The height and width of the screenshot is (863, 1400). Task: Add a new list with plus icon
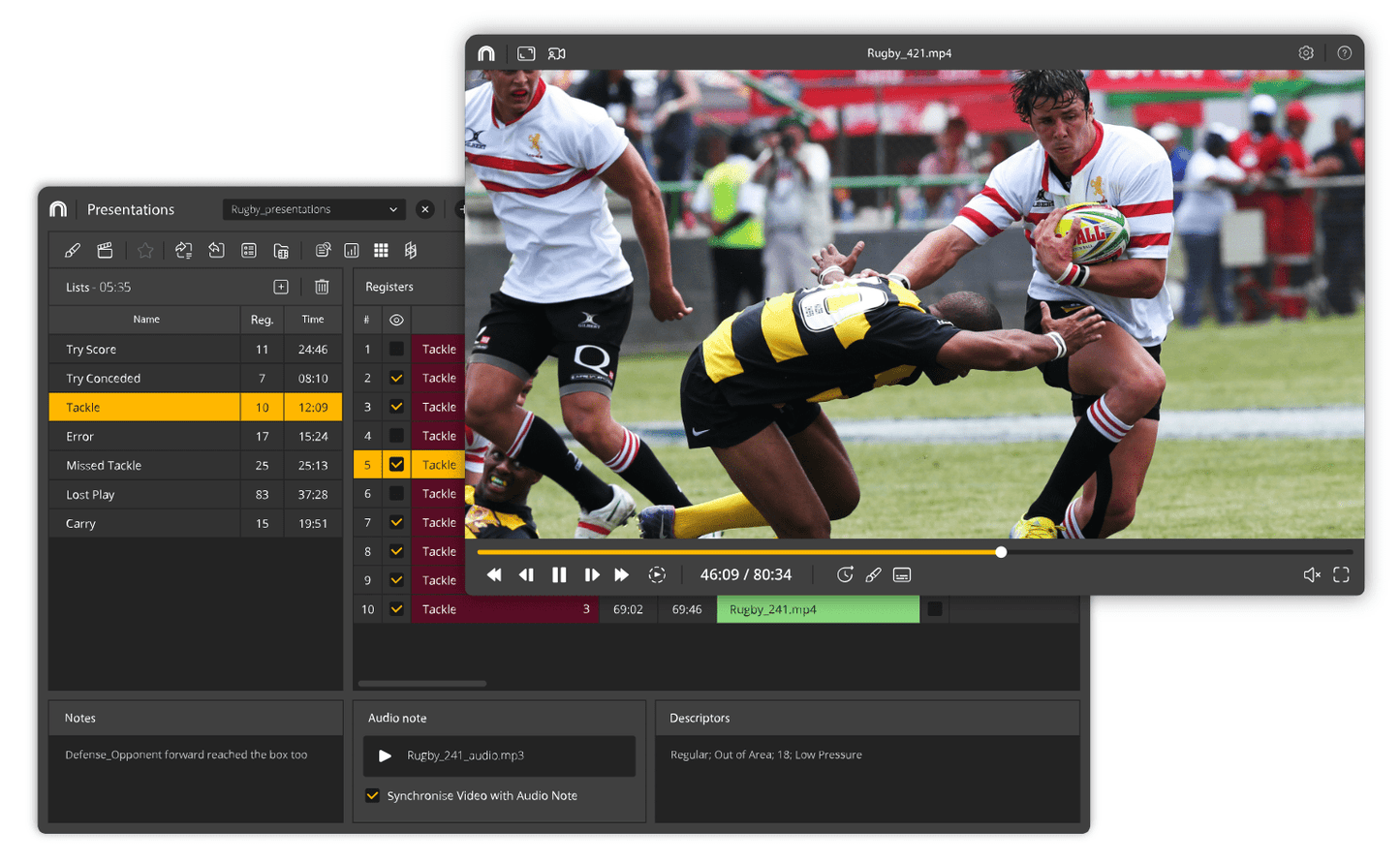click(281, 287)
